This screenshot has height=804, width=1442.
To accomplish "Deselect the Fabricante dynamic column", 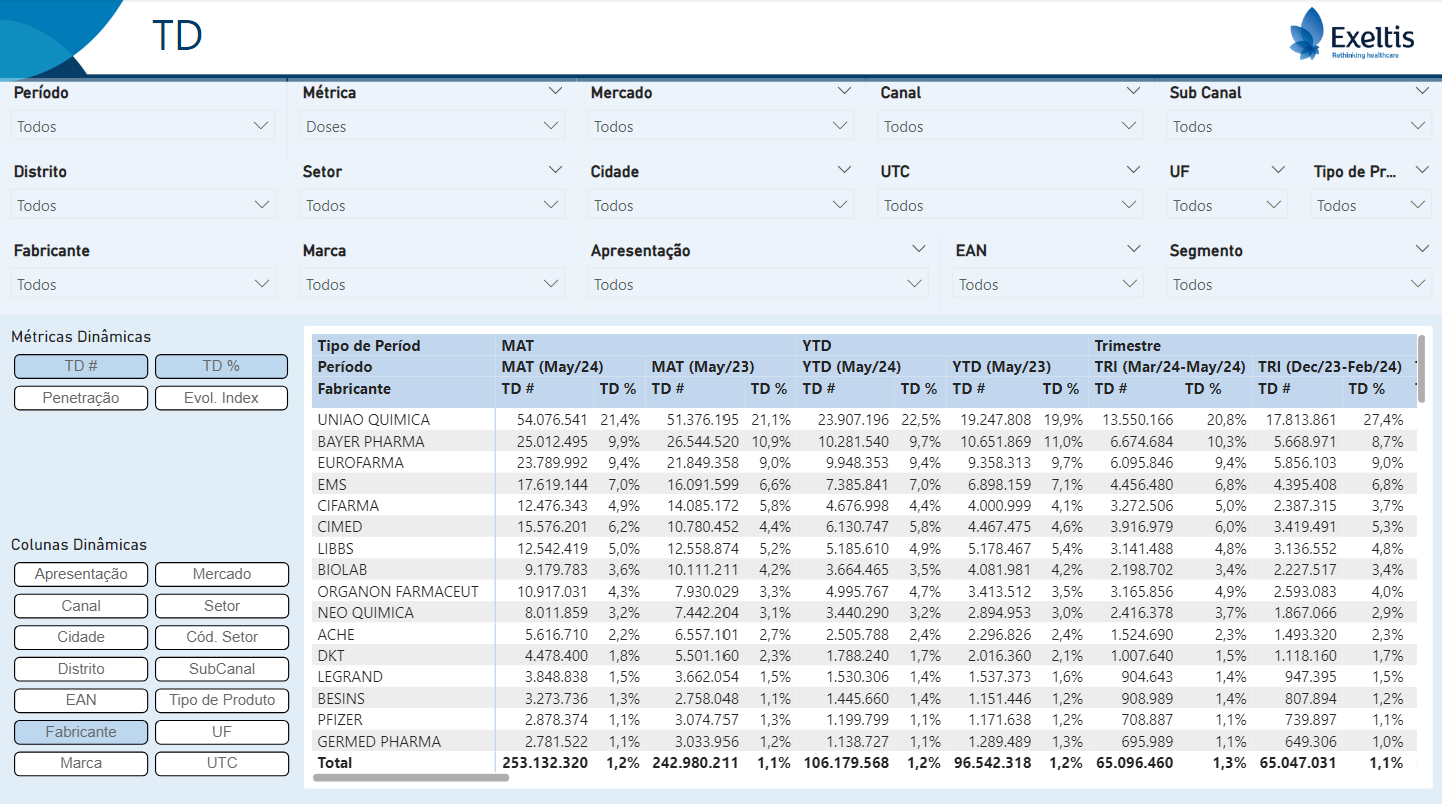I will click(x=81, y=732).
